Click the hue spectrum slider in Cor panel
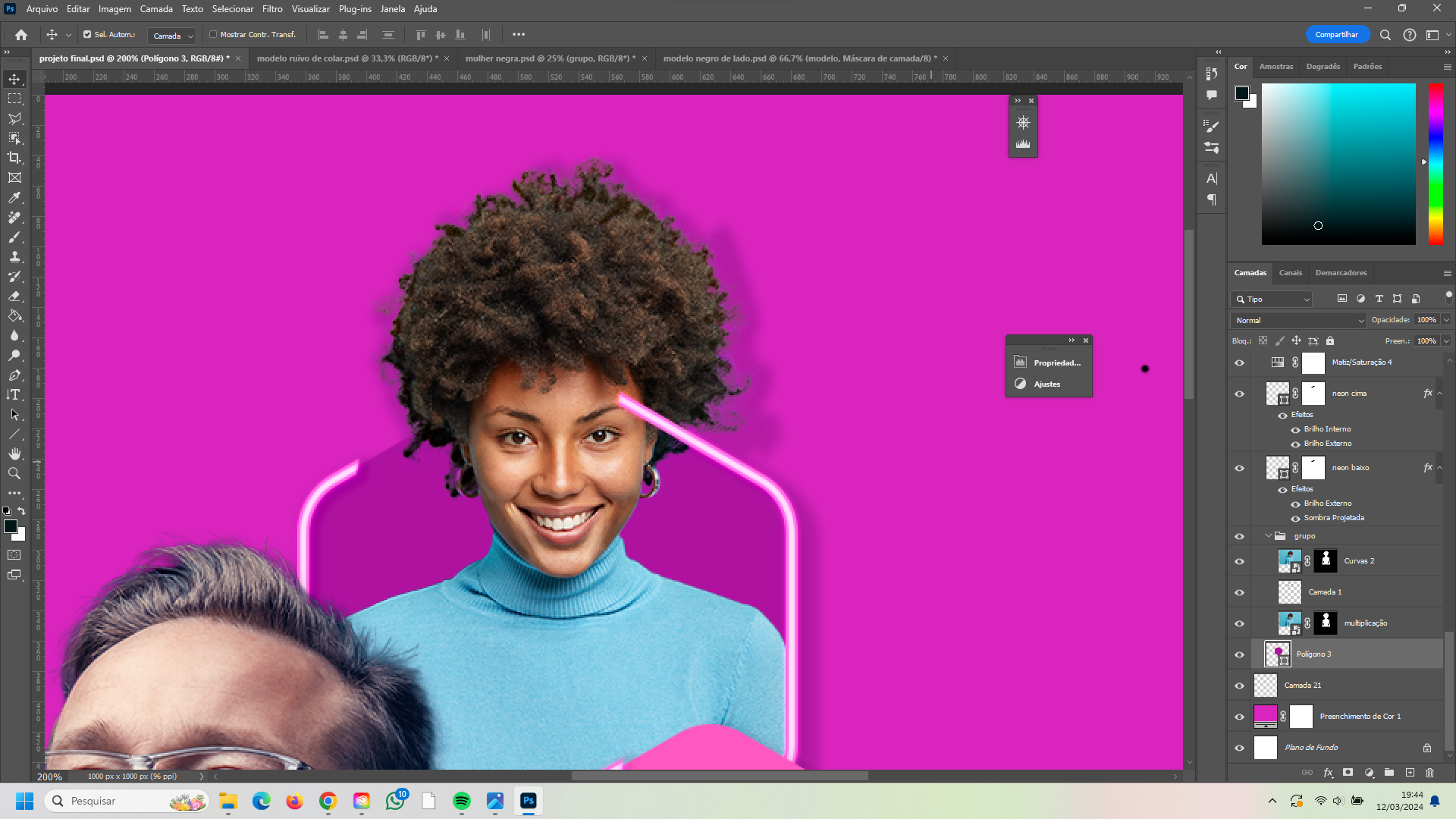This screenshot has height=819, width=1456. click(x=1436, y=164)
